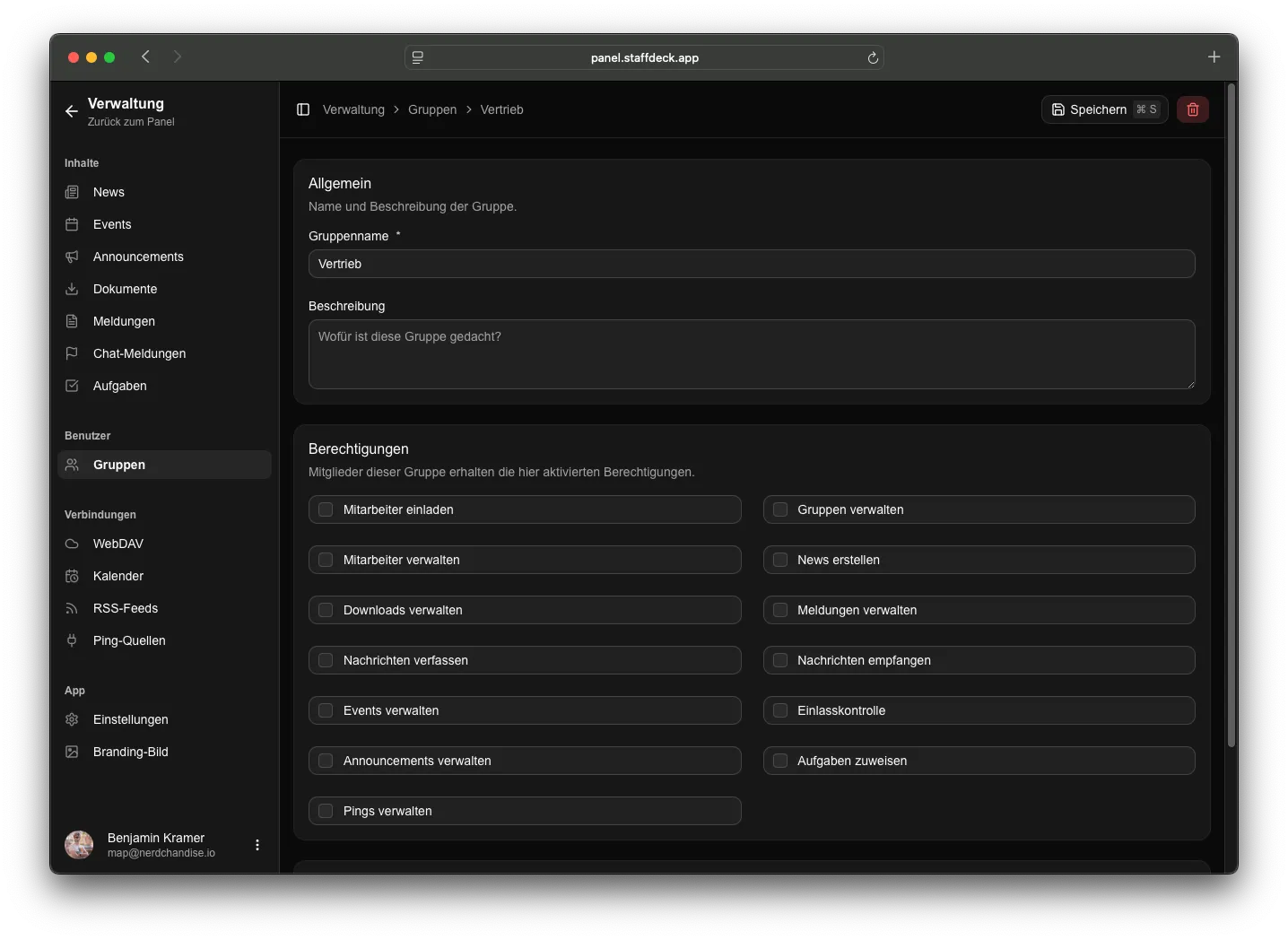This screenshot has height=940, width=1288.
Task: Click the Events calendar icon
Action: (72, 224)
